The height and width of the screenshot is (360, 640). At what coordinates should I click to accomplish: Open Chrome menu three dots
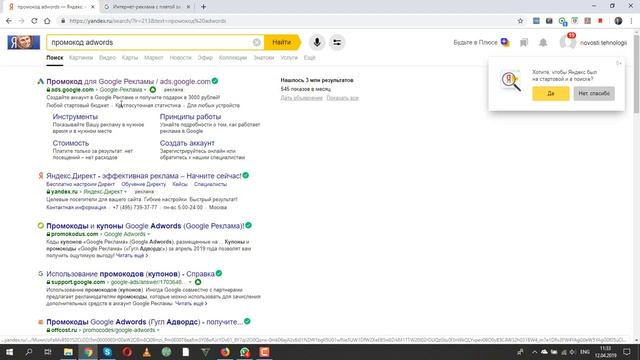631,21
